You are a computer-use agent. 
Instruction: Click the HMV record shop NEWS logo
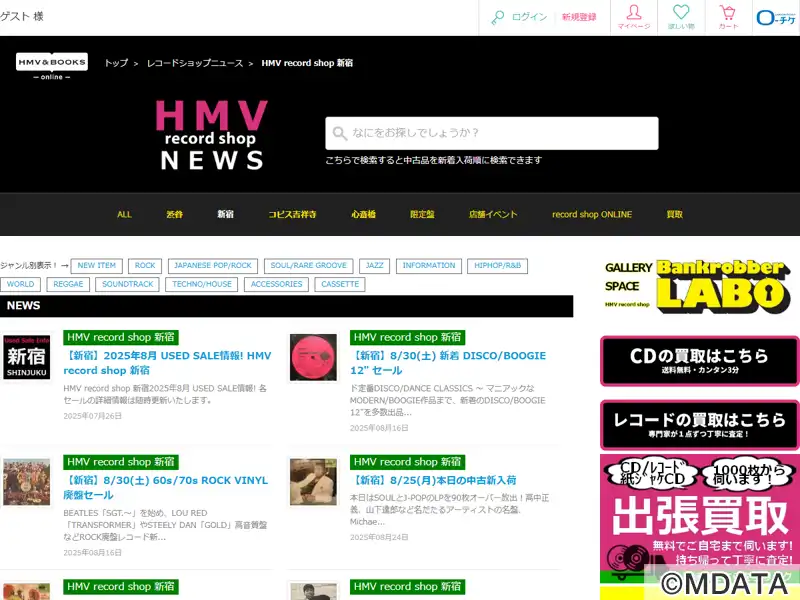click(x=212, y=135)
